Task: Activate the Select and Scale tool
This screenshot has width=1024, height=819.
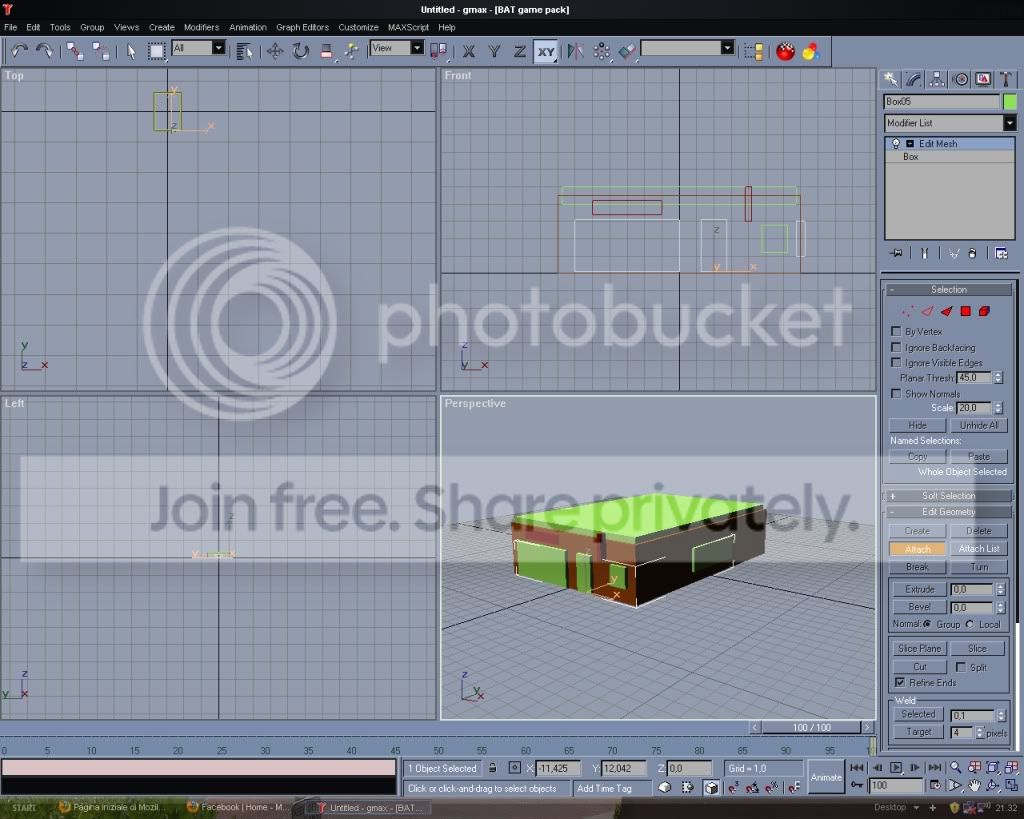Action: 327,51
